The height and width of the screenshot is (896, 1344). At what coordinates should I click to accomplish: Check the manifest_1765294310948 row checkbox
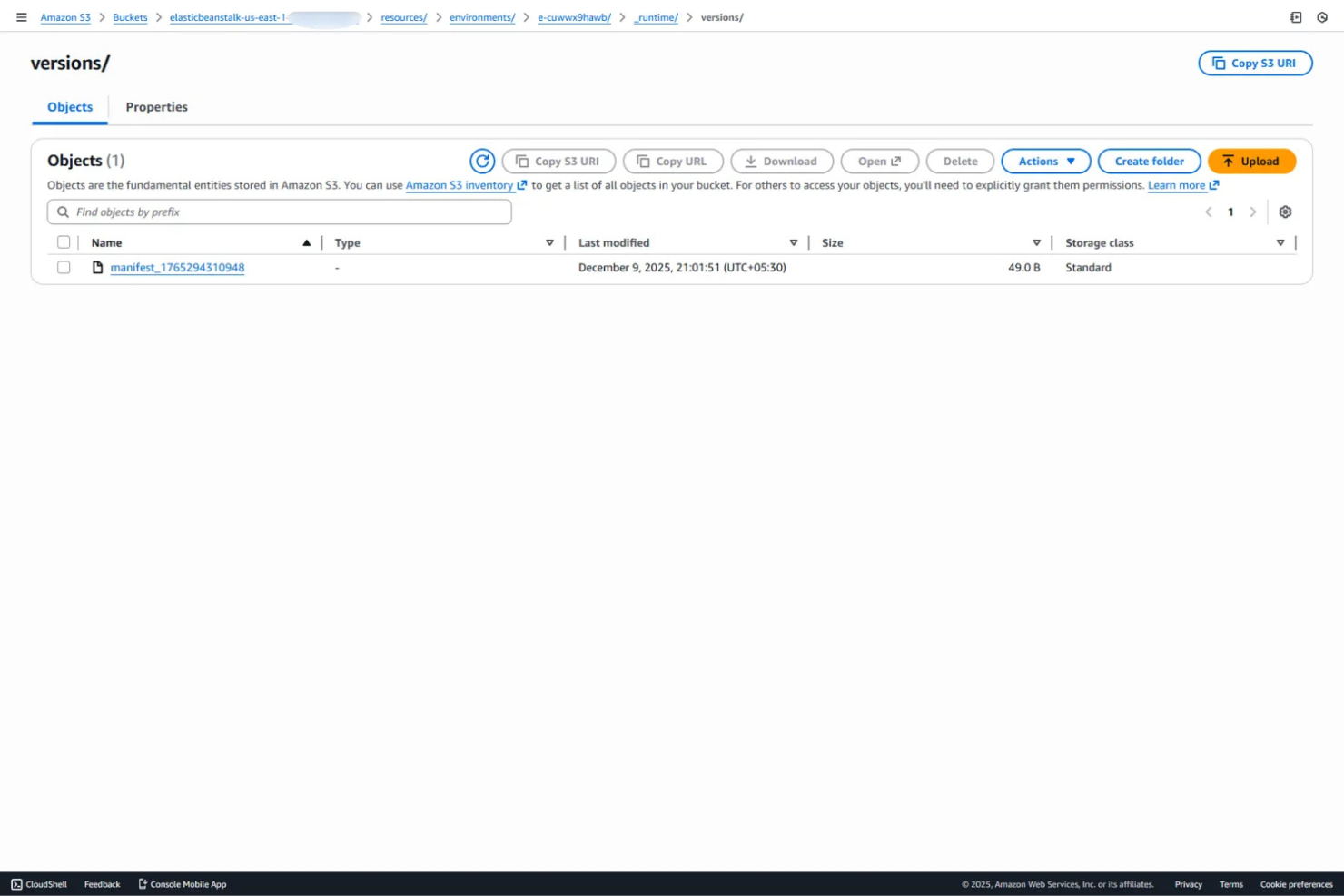pos(64,267)
